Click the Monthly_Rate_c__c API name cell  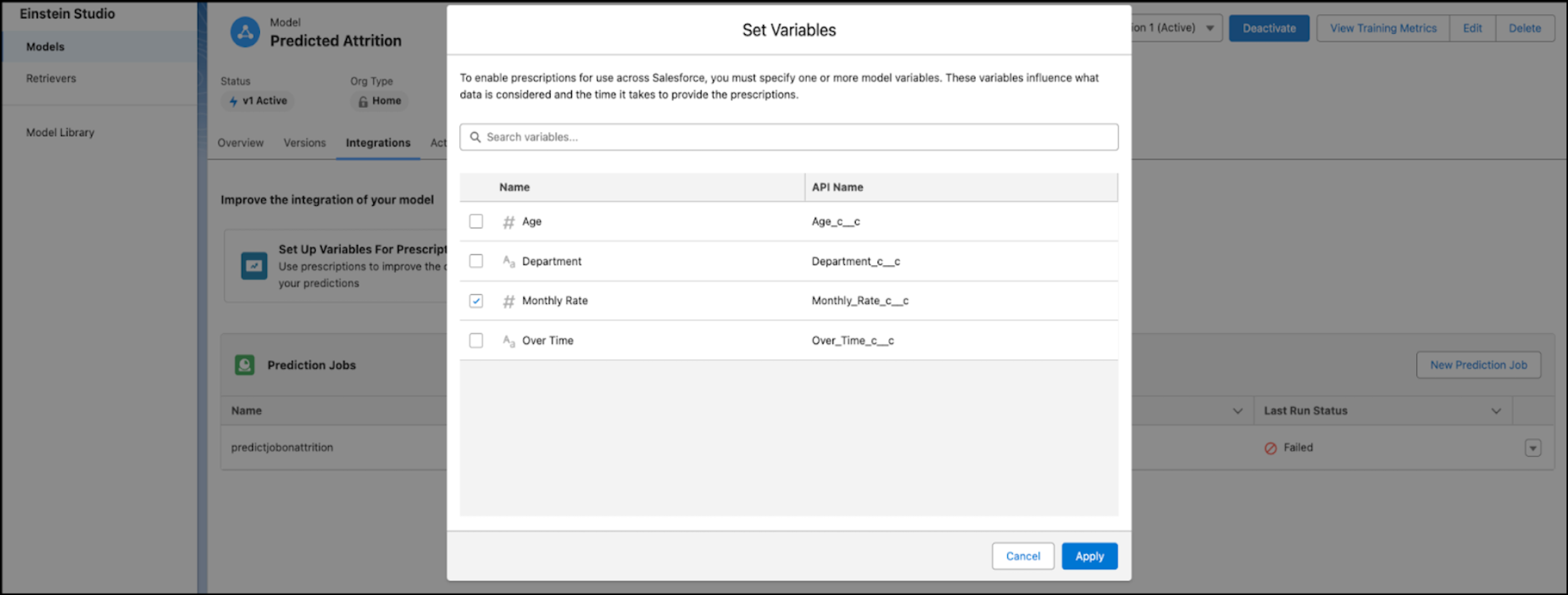click(x=860, y=301)
